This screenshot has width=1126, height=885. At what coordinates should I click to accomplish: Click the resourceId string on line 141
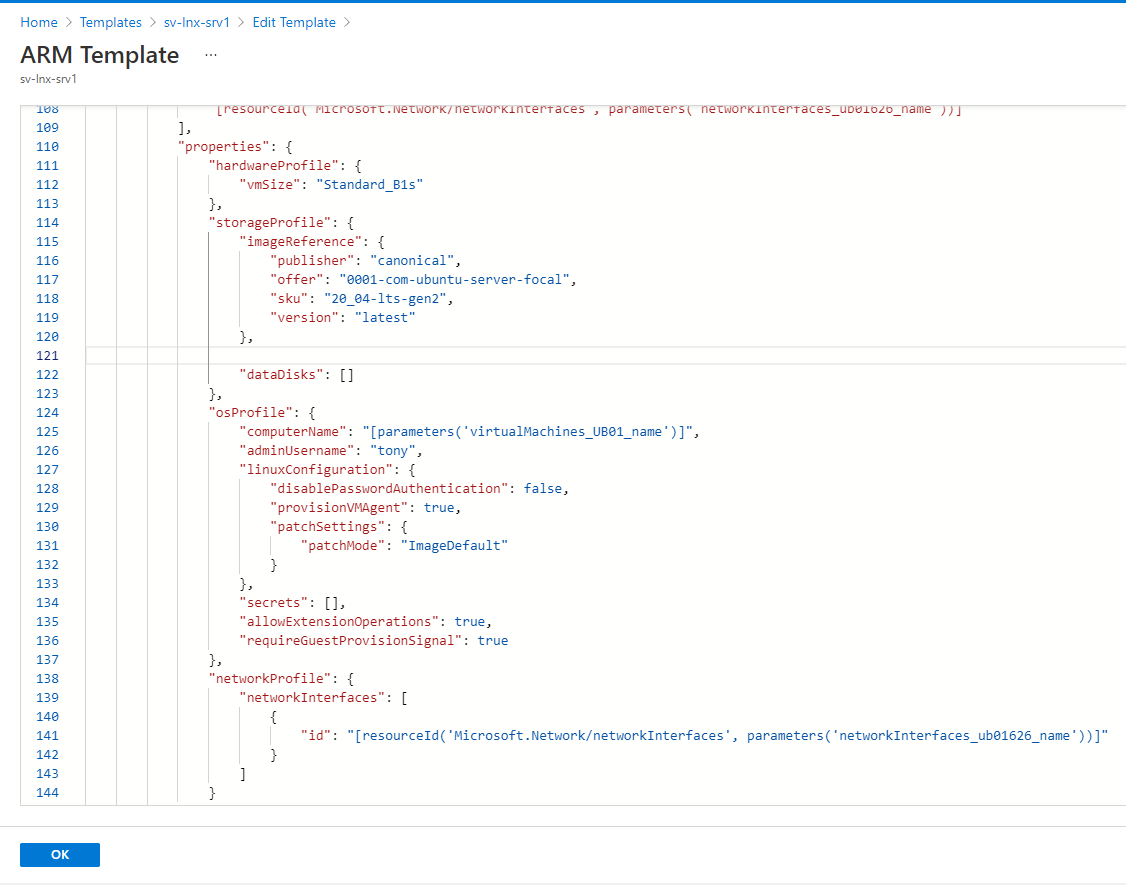tap(728, 736)
